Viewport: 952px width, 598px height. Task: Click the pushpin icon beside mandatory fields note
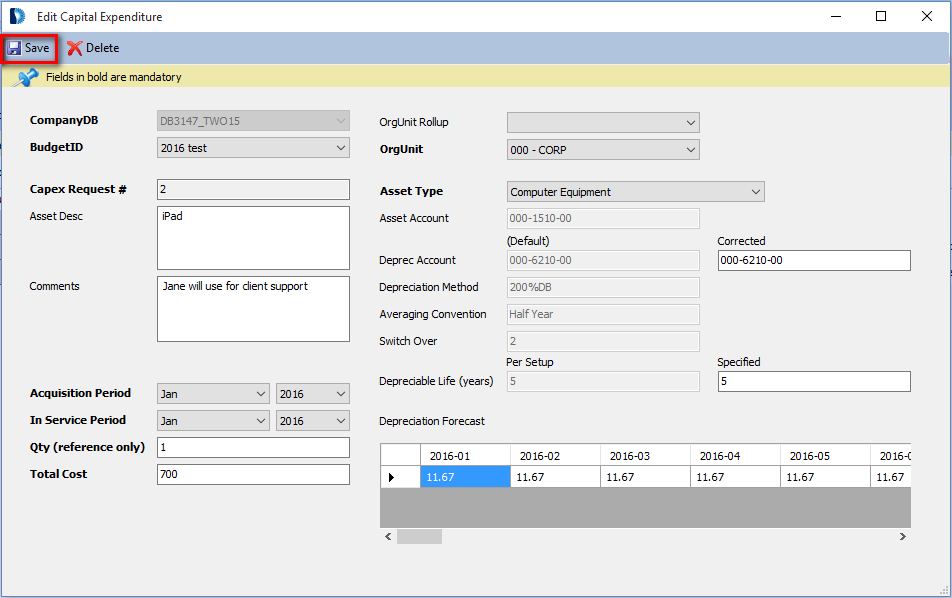(26, 77)
